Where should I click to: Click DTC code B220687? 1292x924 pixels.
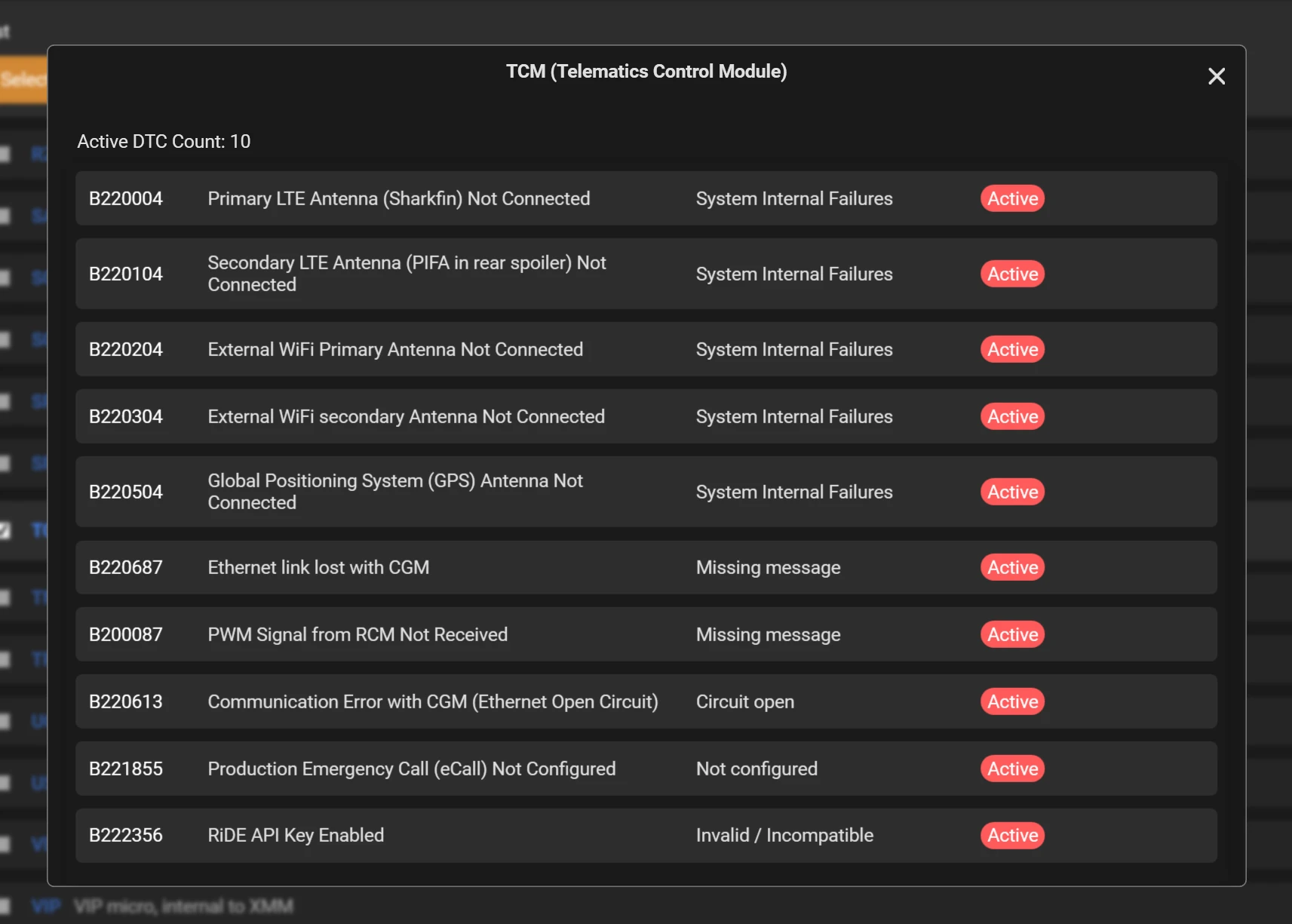pos(126,567)
